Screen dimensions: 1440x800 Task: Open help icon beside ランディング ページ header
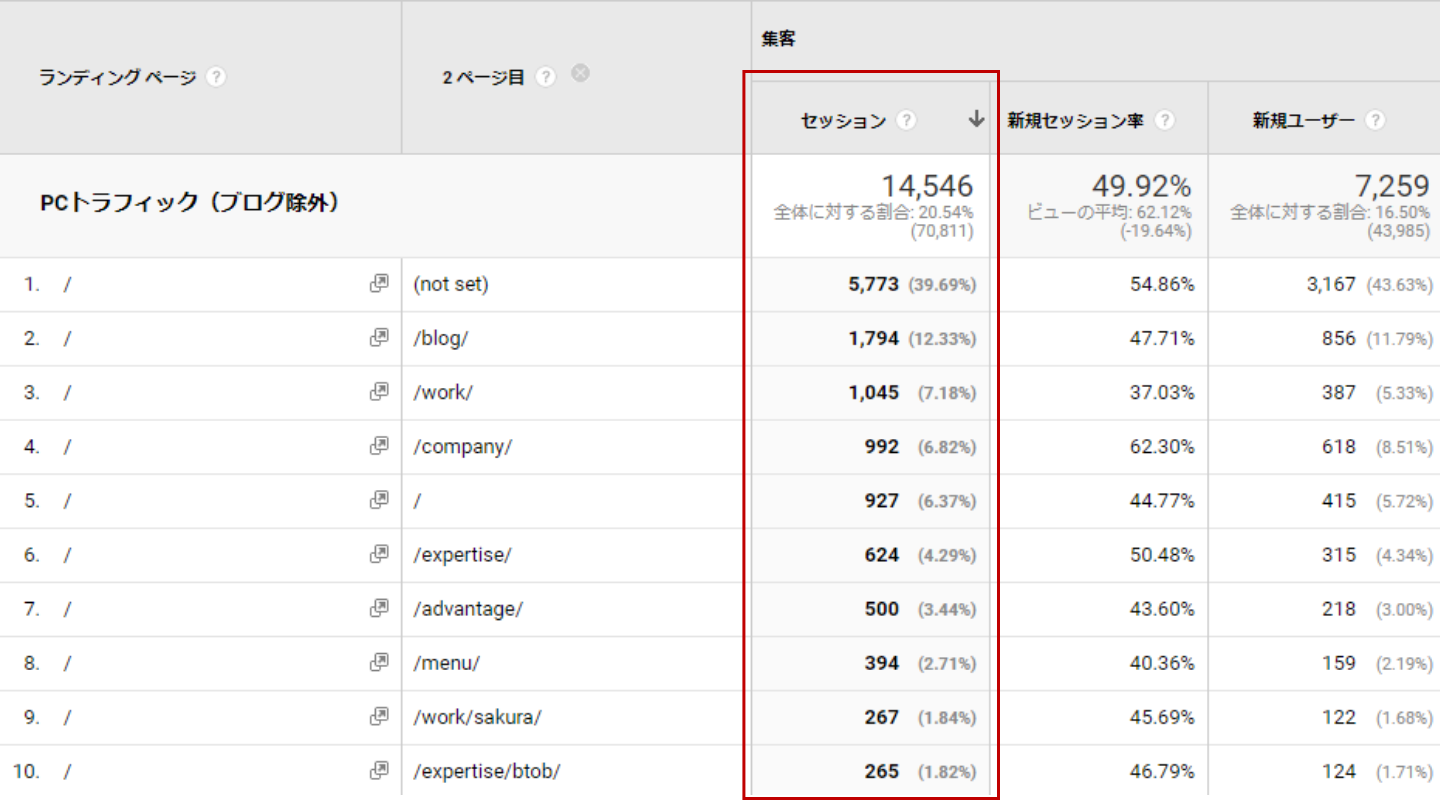tap(216, 77)
